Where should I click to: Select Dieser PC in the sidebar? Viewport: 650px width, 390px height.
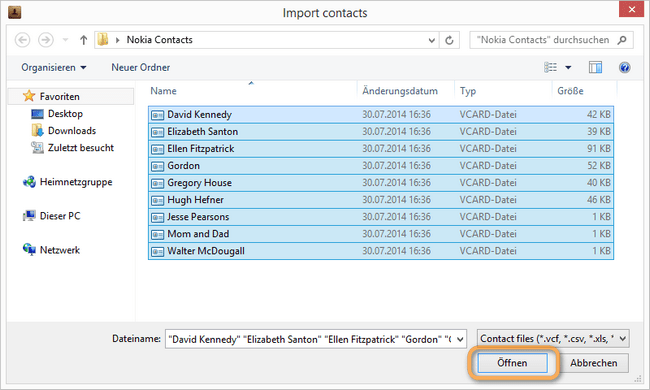[x=60, y=216]
